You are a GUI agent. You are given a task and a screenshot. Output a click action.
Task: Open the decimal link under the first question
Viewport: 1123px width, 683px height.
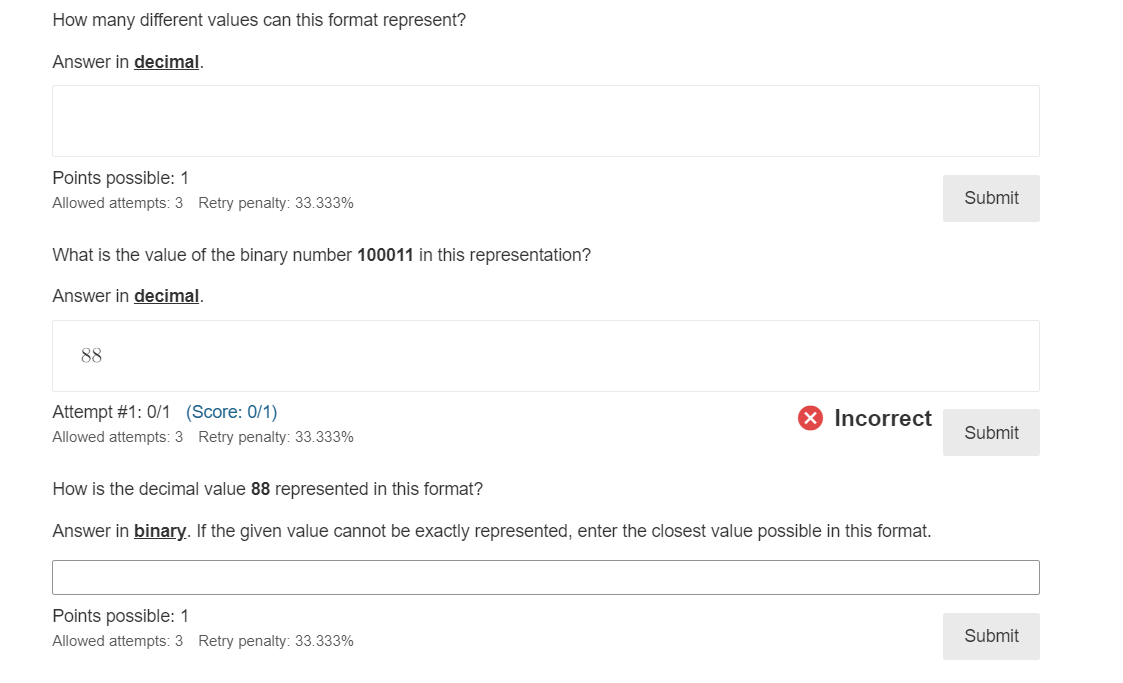pyautogui.click(x=166, y=62)
